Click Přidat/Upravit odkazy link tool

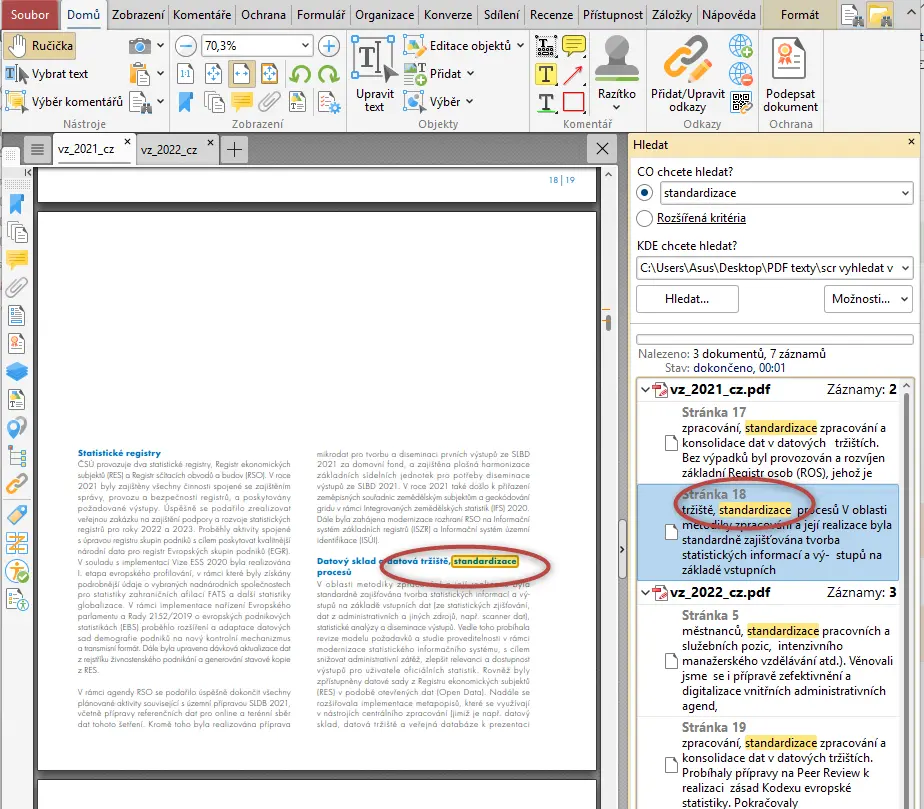click(688, 74)
